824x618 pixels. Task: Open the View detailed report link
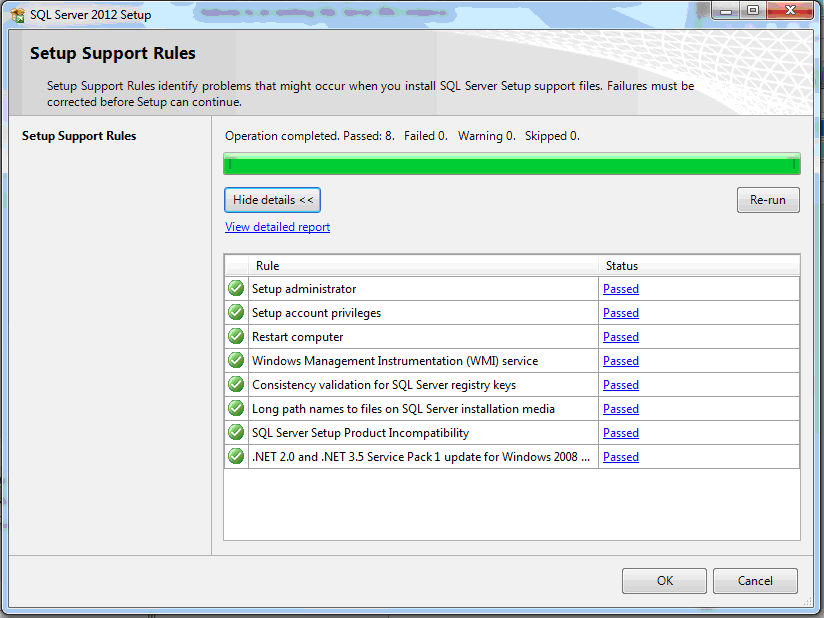tap(277, 227)
